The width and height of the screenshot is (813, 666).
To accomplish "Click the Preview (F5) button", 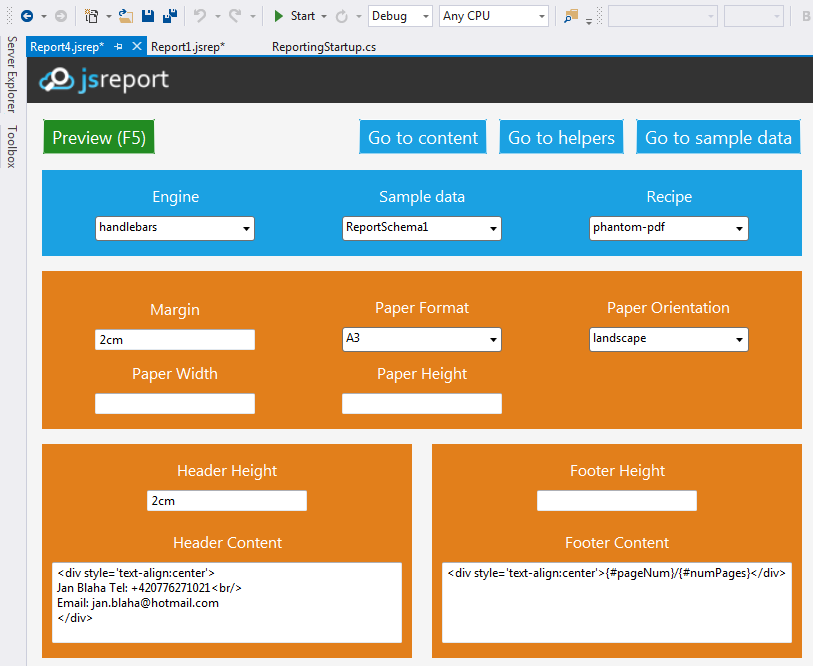I will tap(99, 137).
